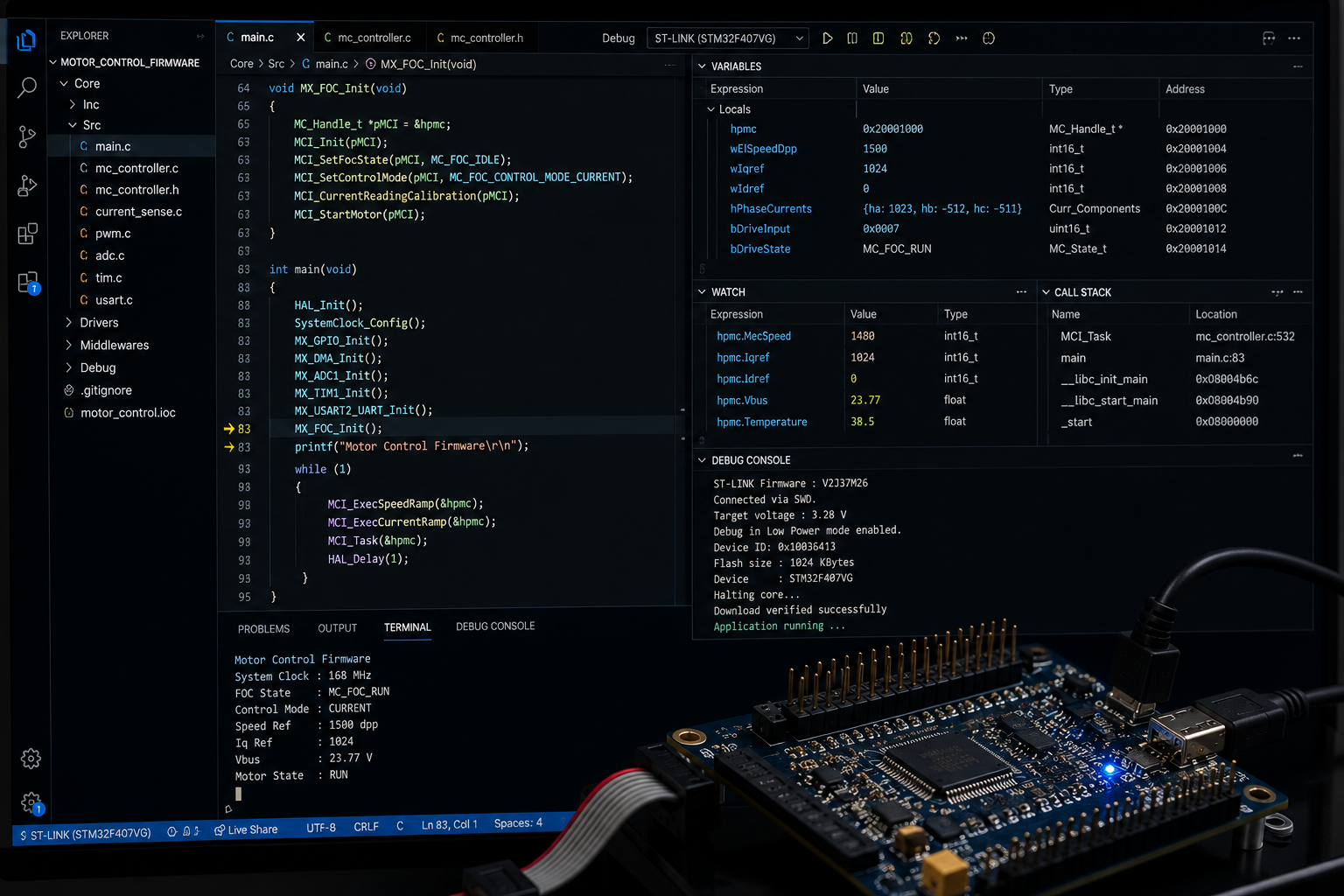Screen dimensions: 1344x896
Task: Open the bottom DEBUG CONSOLE tab
Action: click(x=495, y=626)
